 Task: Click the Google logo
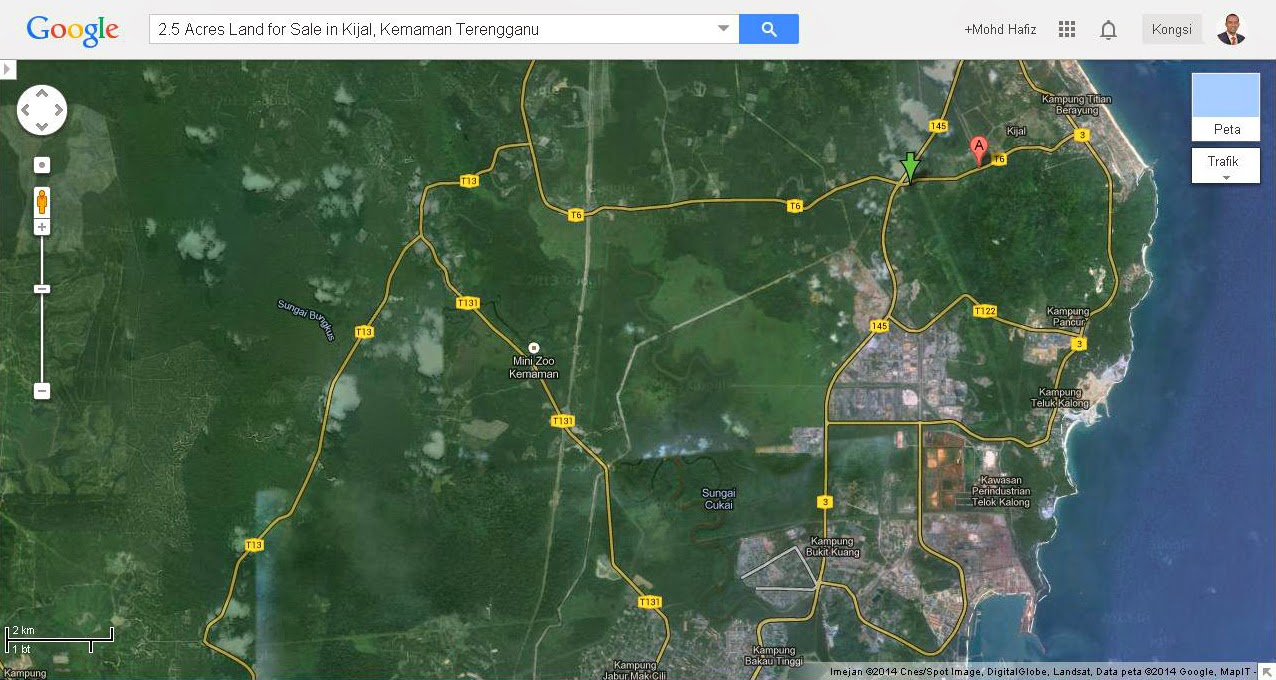(x=70, y=29)
